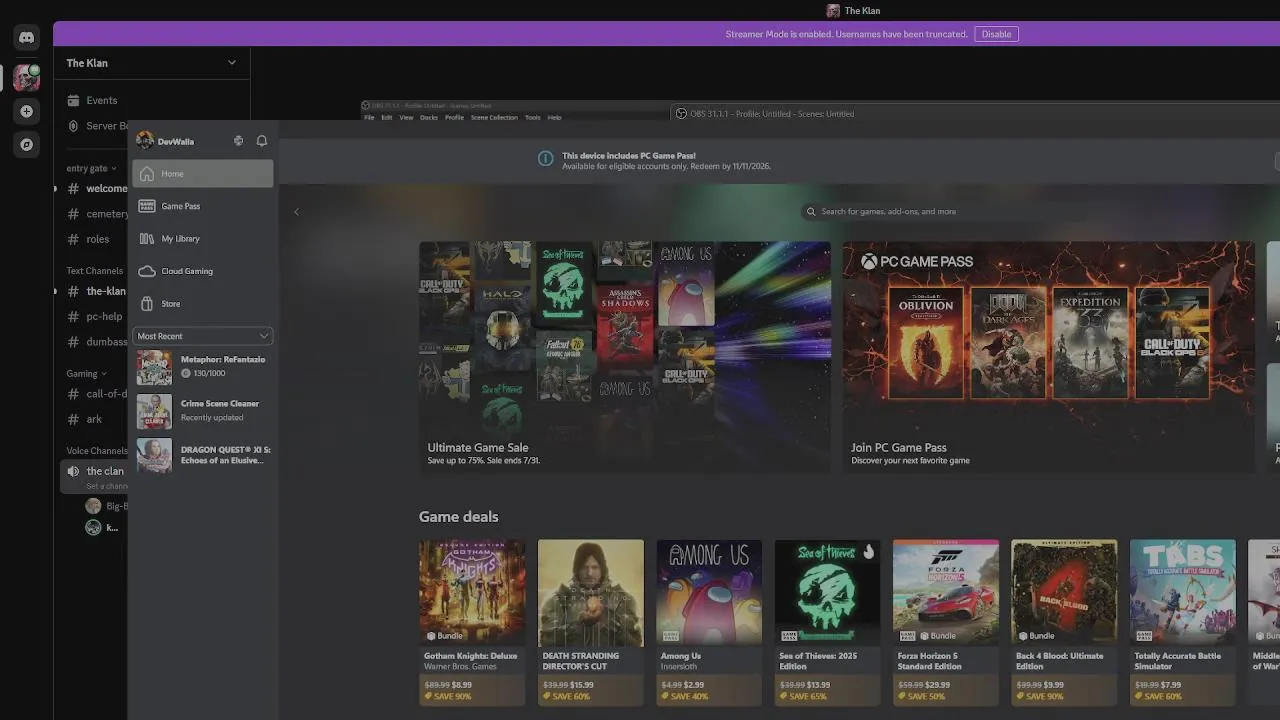Click the Xbox notifications bell icon
The height and width of the screenshot is (720, 1280).
(262, 141)
